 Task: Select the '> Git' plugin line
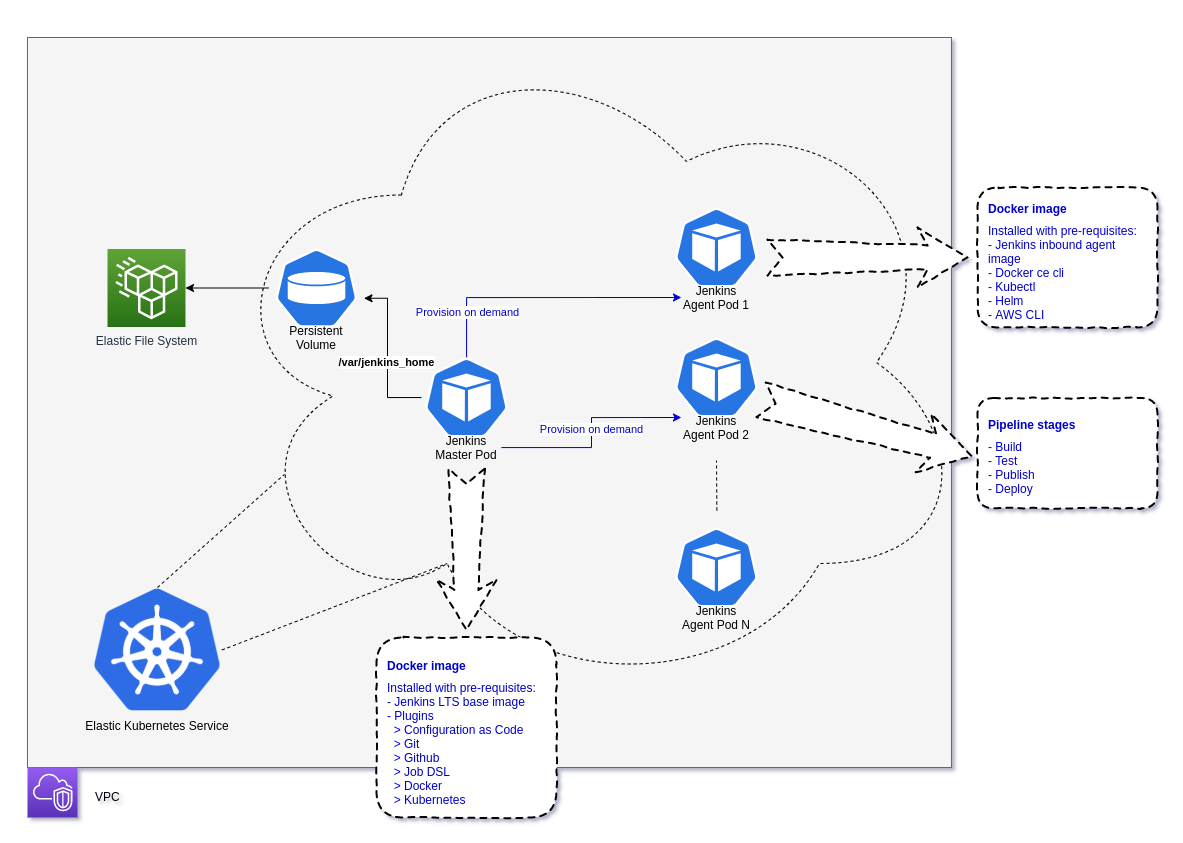coord(406,744)
